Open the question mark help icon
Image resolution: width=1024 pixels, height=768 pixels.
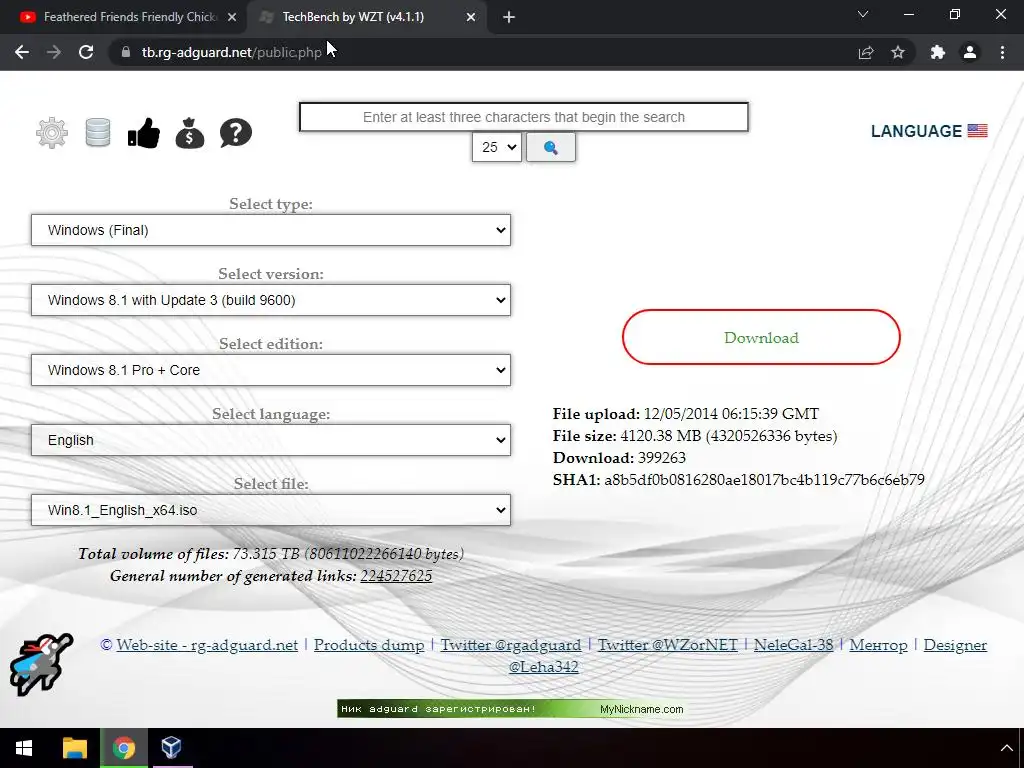(236, 133)
